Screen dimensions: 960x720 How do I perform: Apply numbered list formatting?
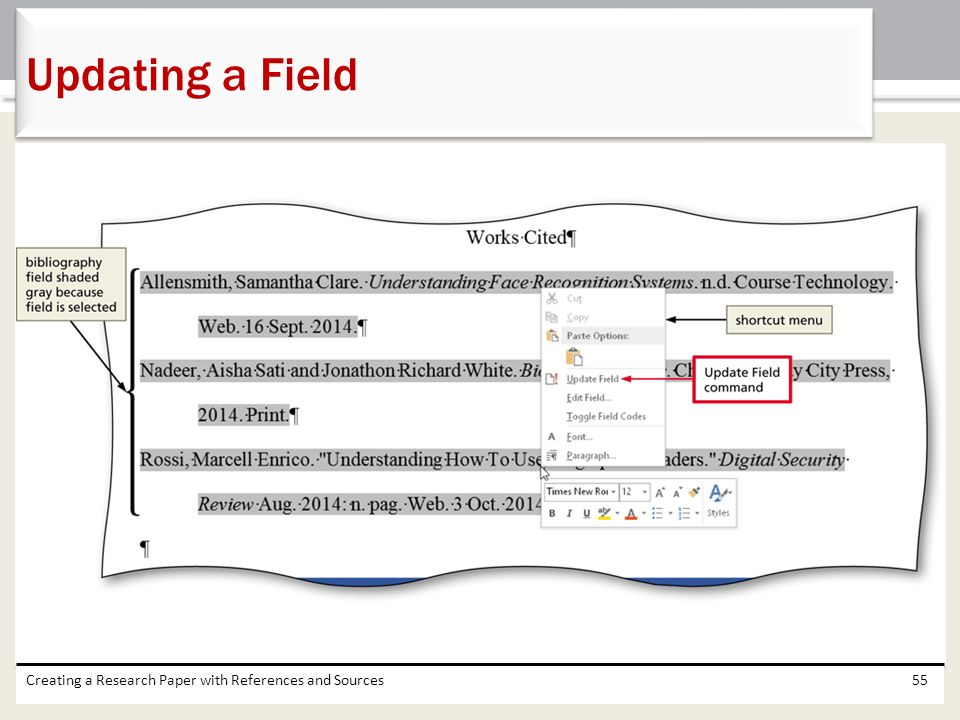pyautogui.click(x=684, y=513)
